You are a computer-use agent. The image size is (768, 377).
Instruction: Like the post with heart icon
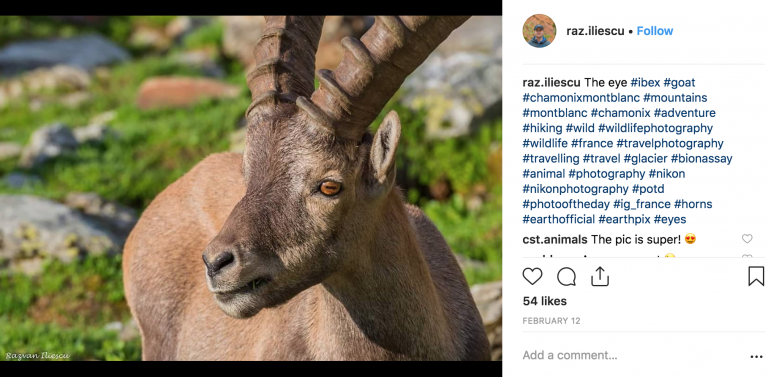532,277
